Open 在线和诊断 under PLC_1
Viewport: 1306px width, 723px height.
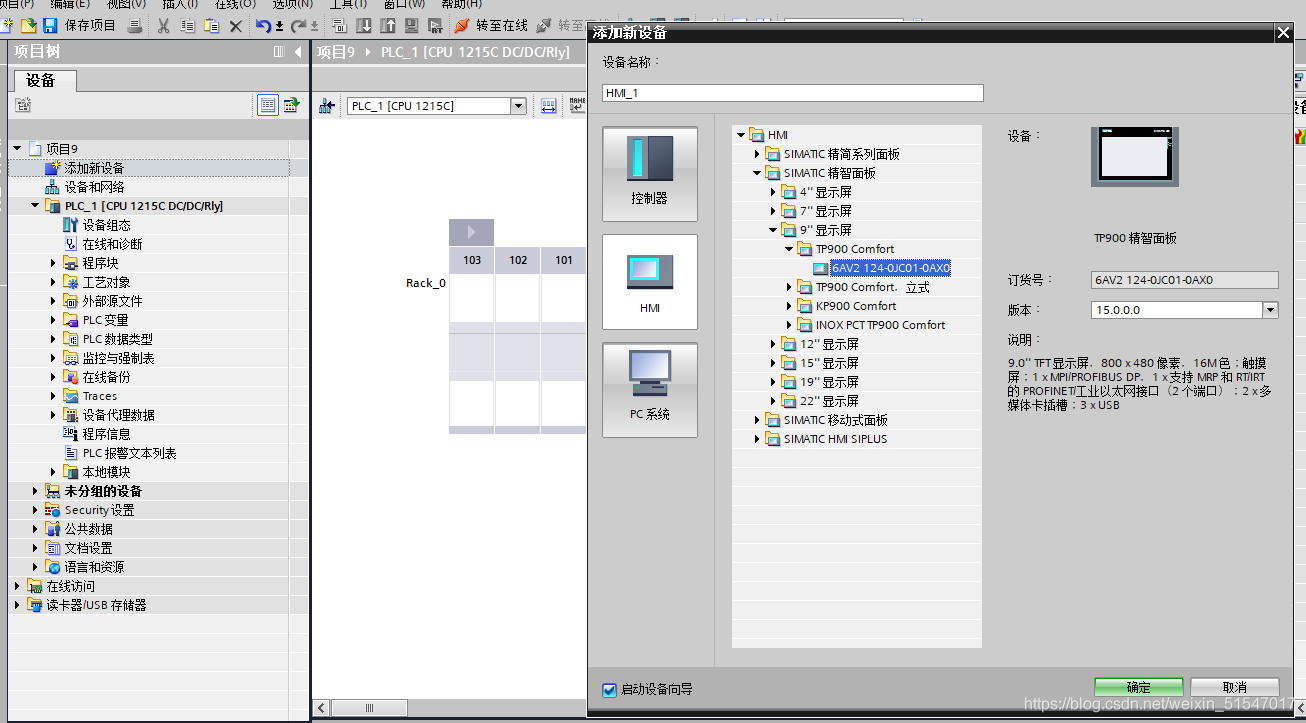pyautogui.click(x=112, y=244)
